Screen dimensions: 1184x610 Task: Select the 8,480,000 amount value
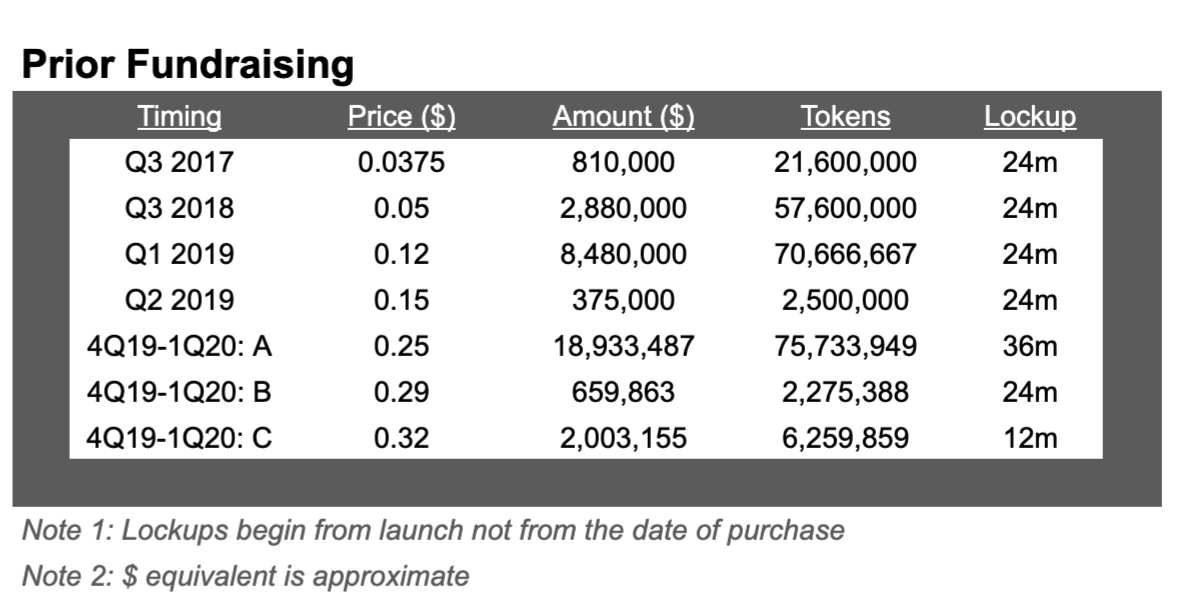tap(623, 254)
